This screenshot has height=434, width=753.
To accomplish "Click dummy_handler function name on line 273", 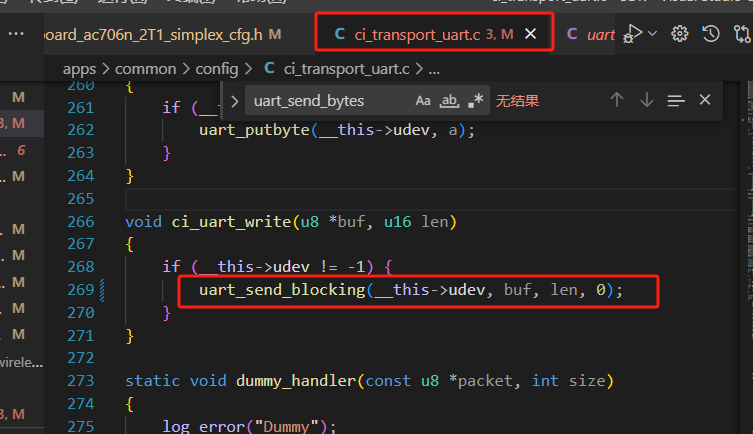I will pos(296,381).
